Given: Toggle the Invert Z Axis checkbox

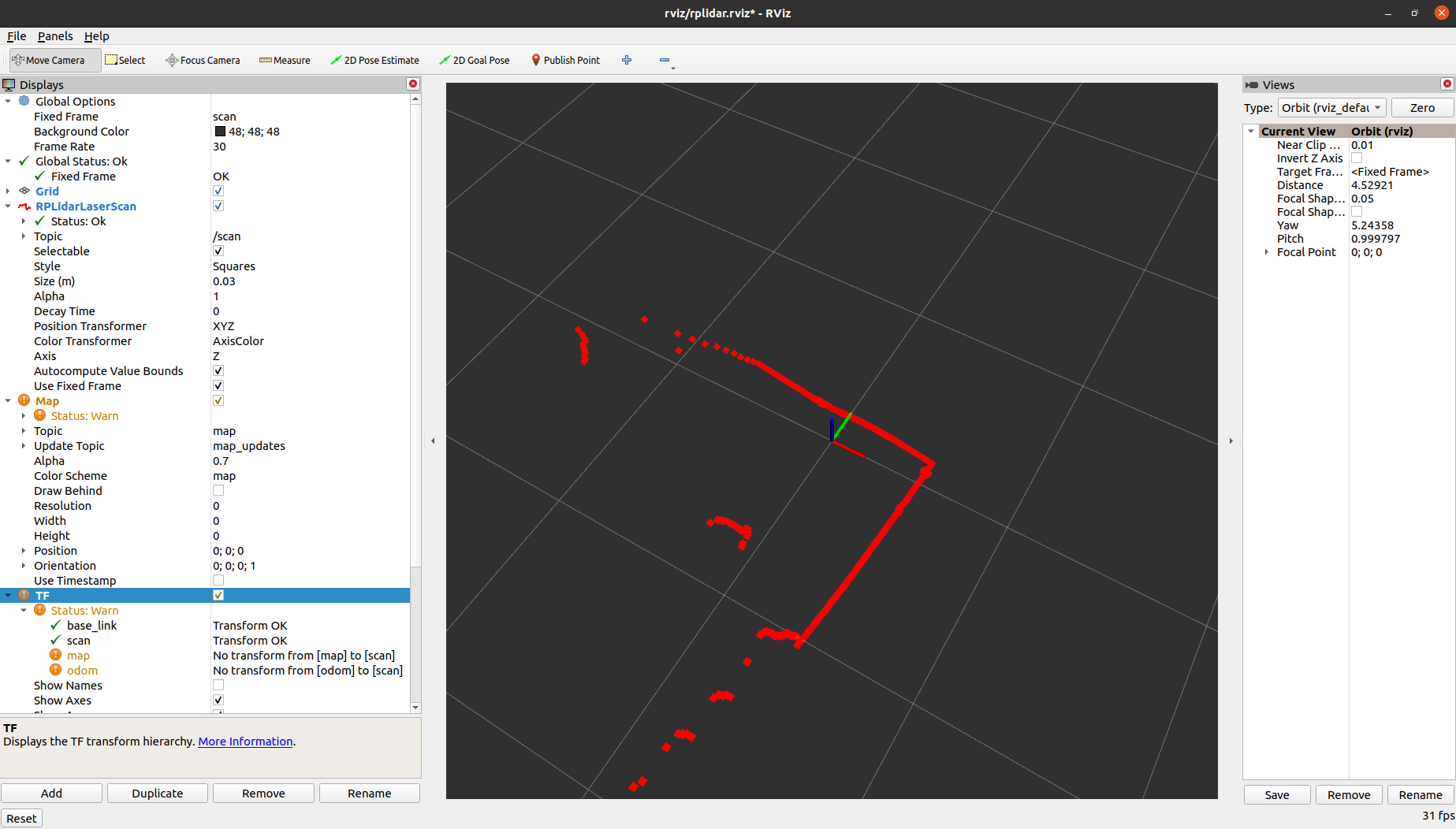Looking at the screenshot, I should (1357, 158).
